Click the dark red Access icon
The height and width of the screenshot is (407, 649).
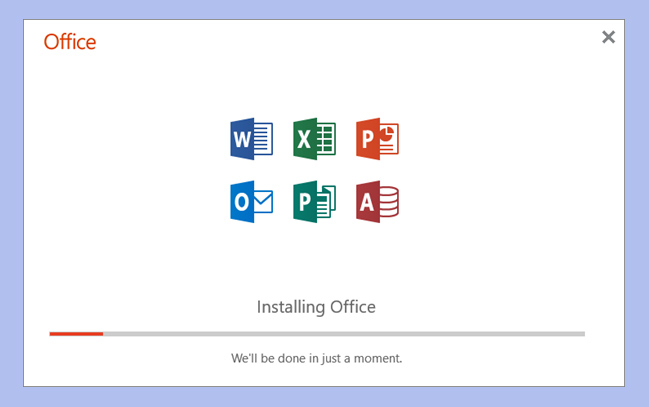(x=377, y=202)
